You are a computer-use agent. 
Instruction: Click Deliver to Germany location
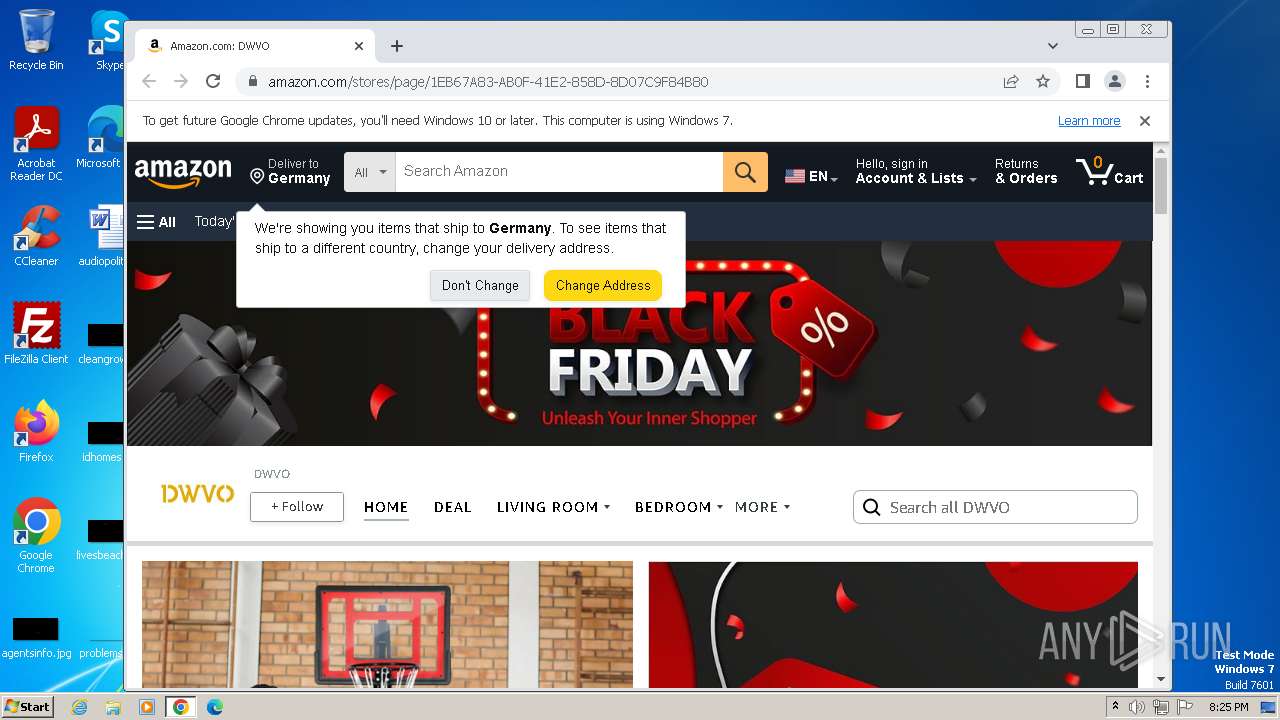point(290,172)
